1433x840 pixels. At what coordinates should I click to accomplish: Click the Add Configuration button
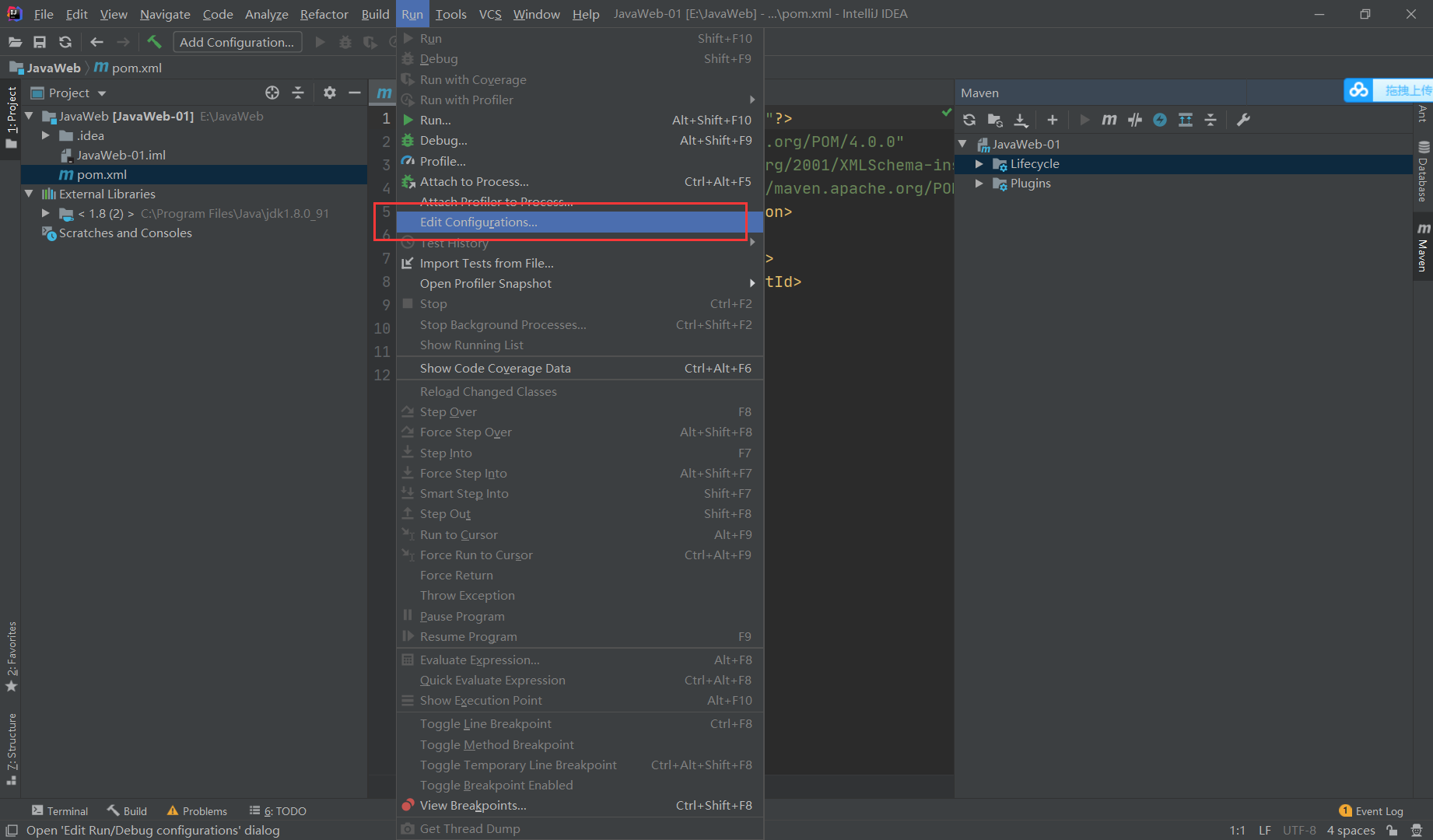(237, 41)
